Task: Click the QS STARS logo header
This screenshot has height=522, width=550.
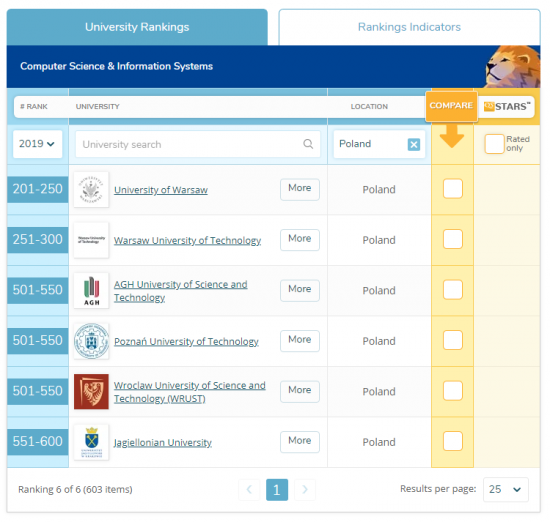Action: [x=507, y=106]
